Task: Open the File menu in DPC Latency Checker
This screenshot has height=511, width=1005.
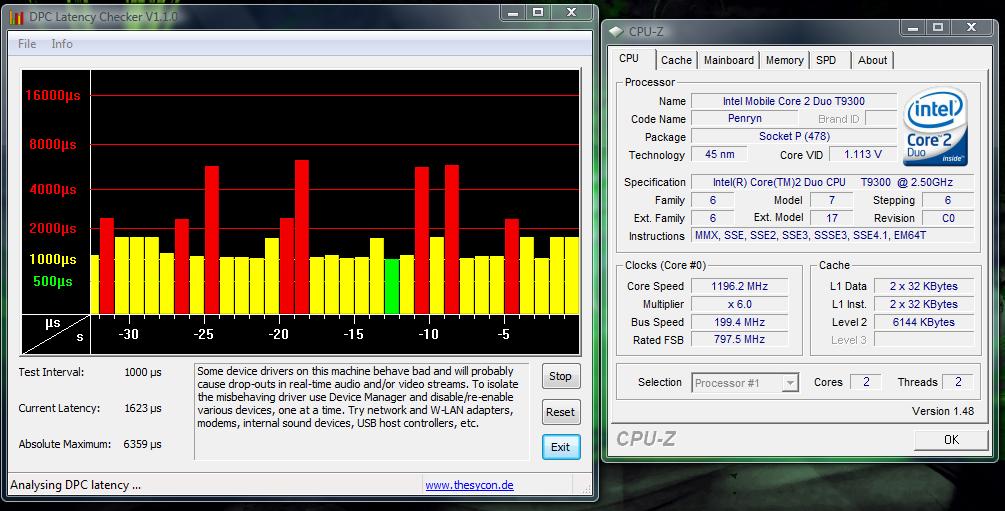Action: 27,44
